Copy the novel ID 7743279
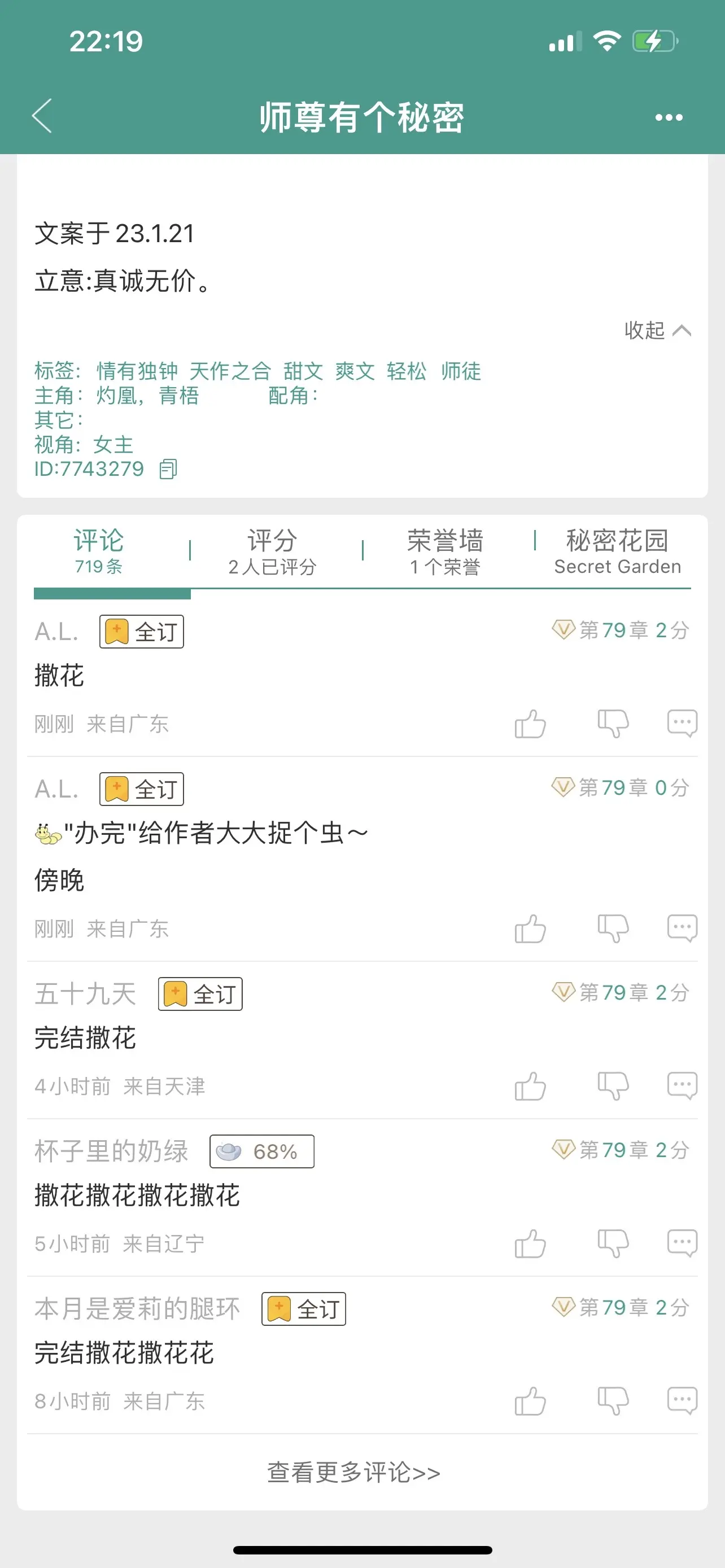Image resolution: width=725 pixels, height=1568 pixels. point(168,469)
